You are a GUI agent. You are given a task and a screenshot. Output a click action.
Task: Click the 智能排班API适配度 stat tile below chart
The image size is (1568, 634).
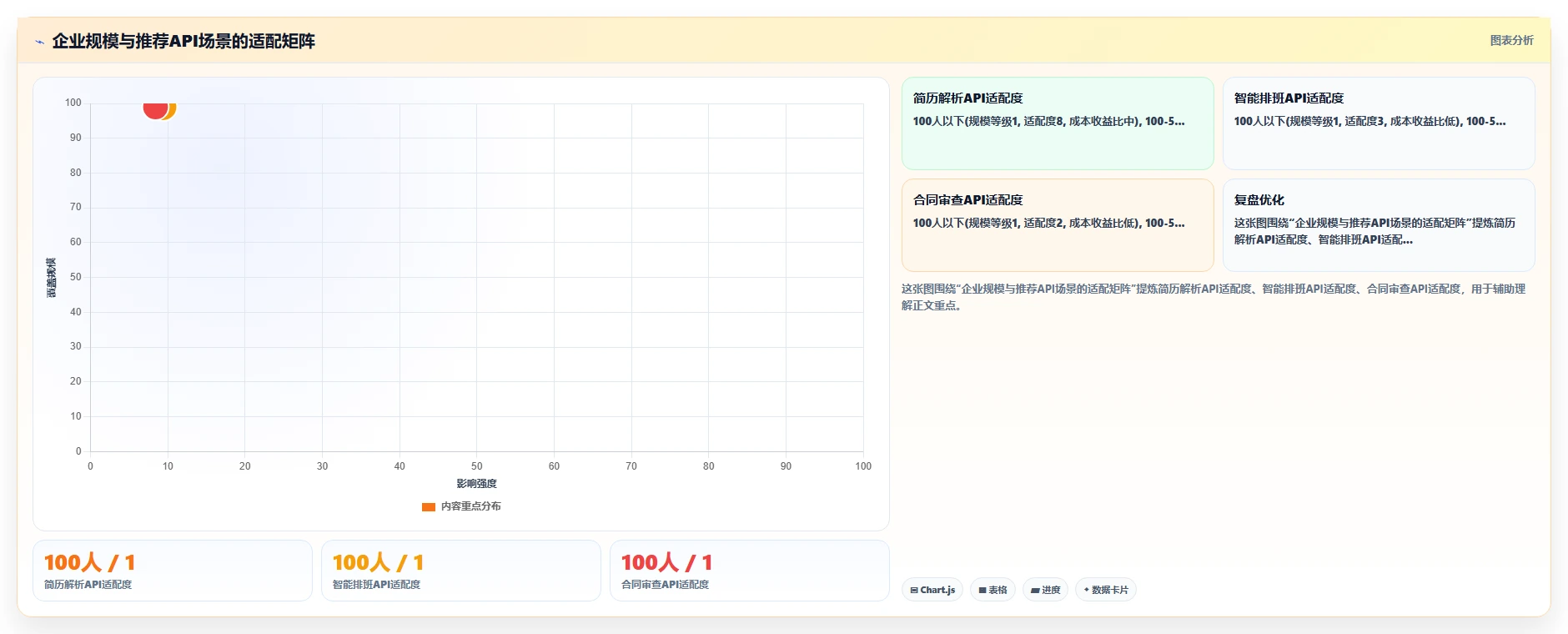click(x=461, y=571)
